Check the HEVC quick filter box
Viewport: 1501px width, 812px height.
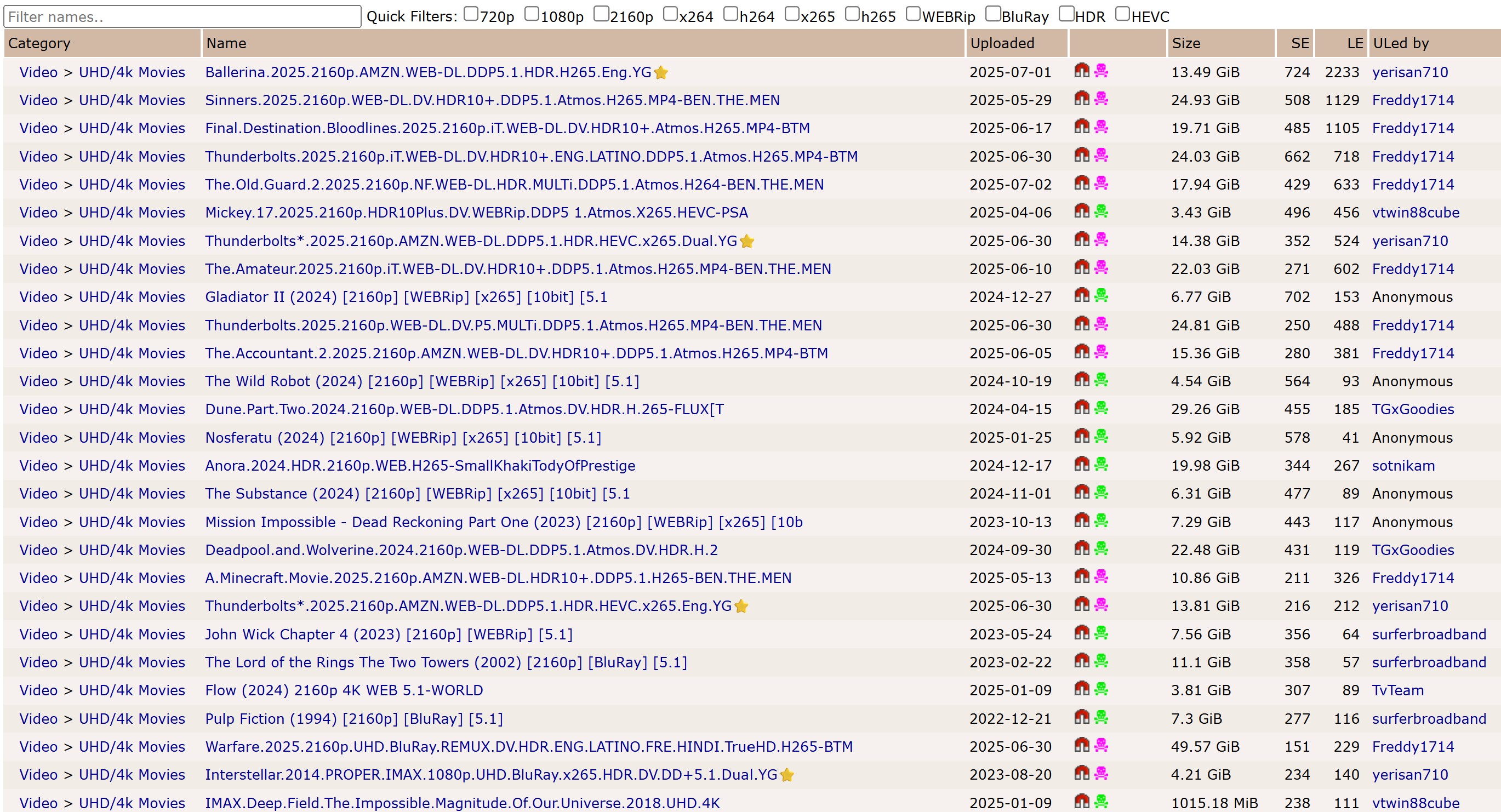tap(1122, 14)
